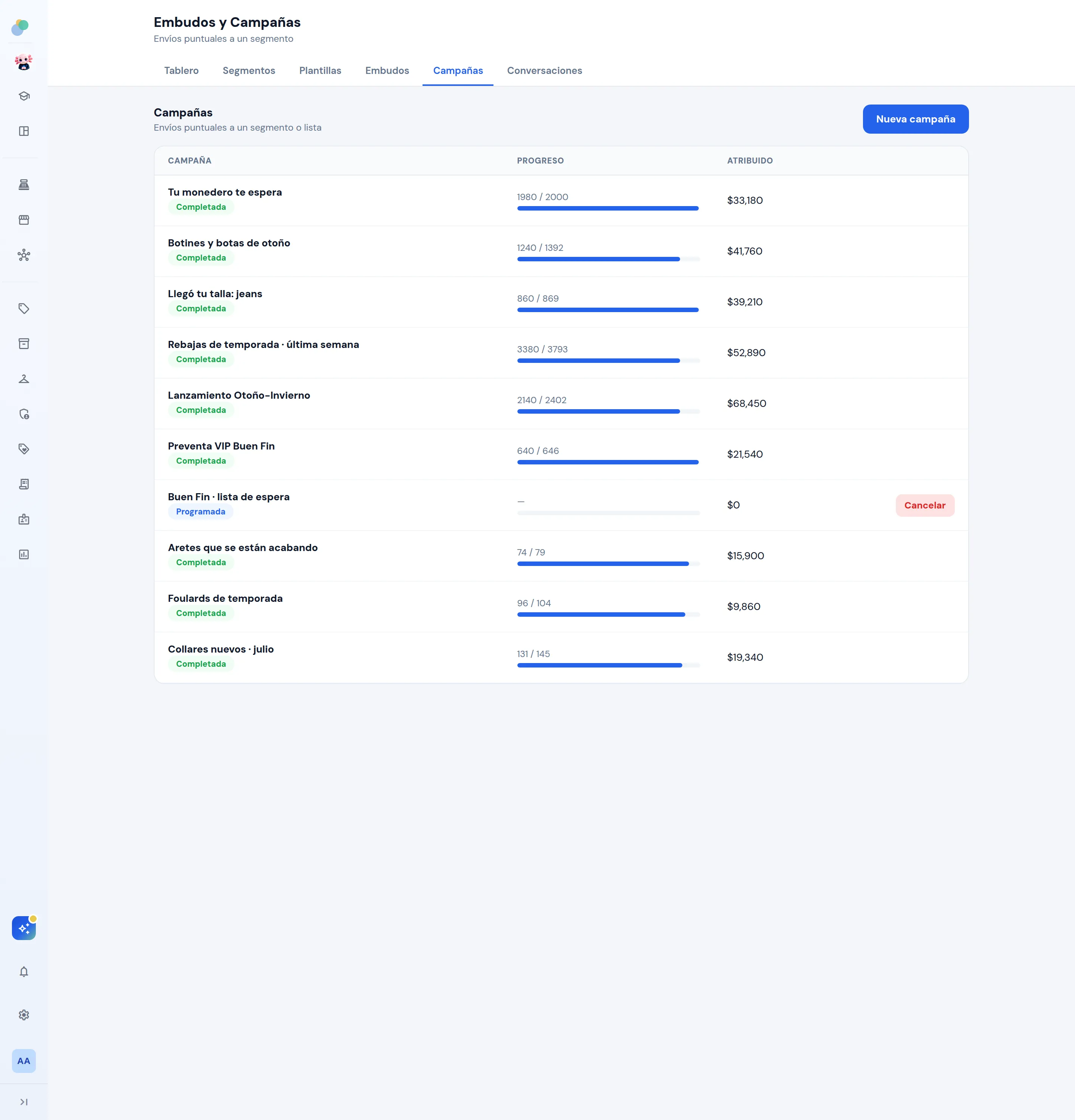This screenshot has height=1120, width=1075.
Task: Open the Plantillas tab
Action: point(320,71)
